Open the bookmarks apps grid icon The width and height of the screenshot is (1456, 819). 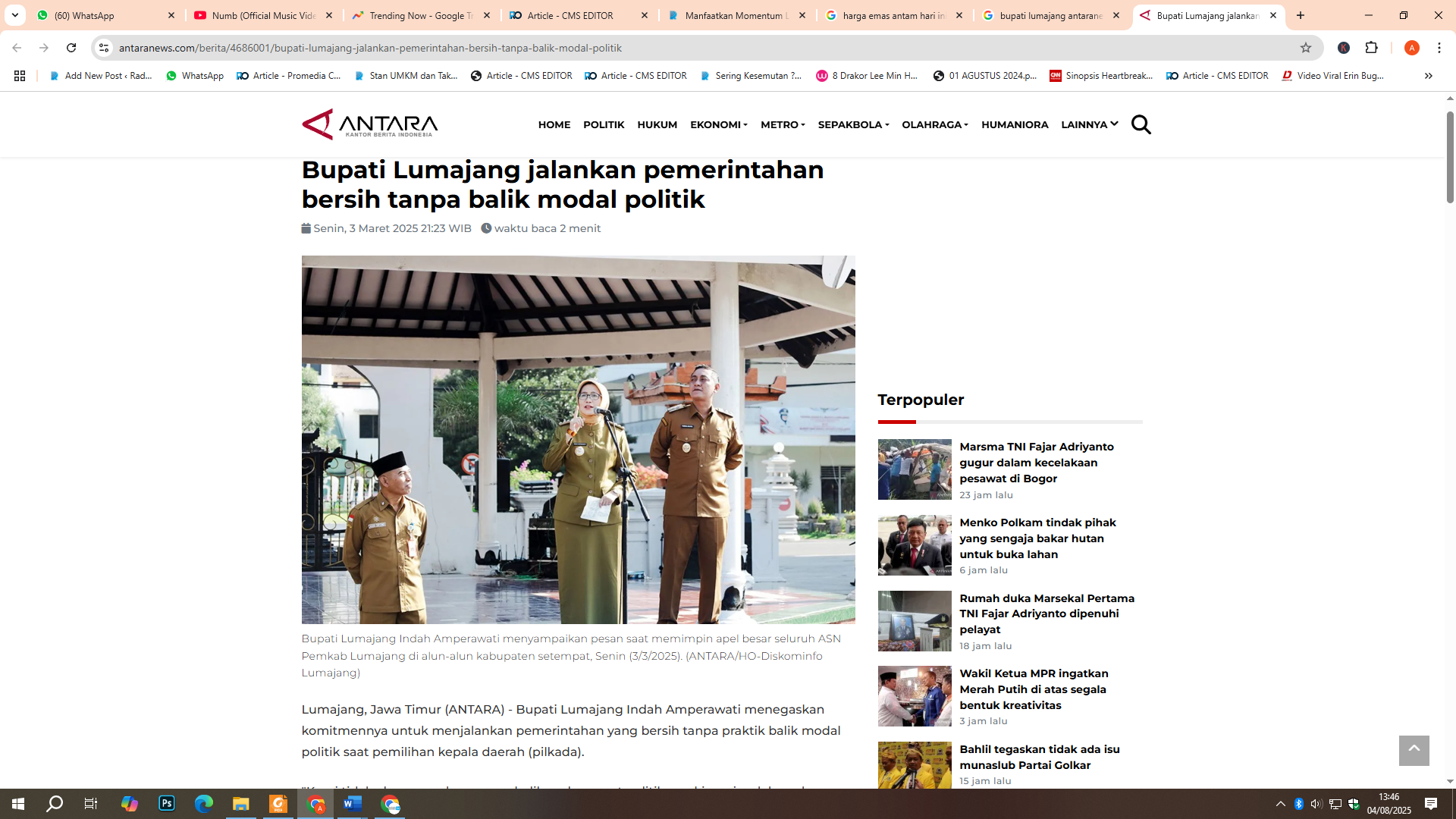coord(20,76)
